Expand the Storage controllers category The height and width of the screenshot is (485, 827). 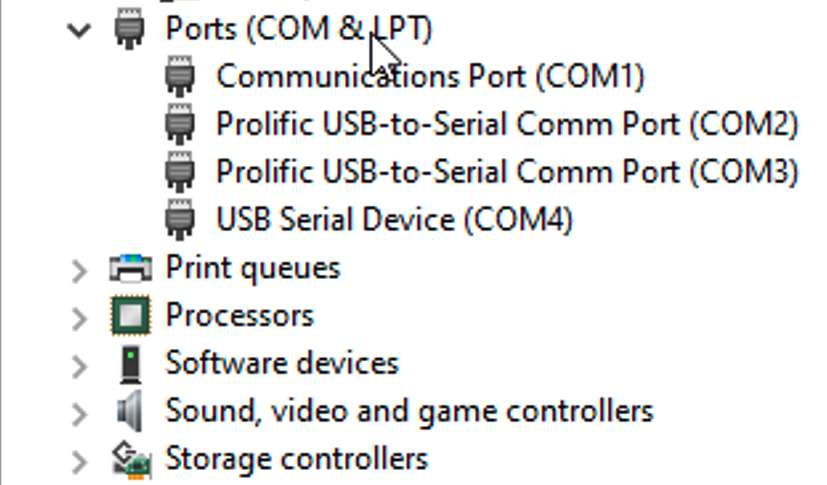(x=79, y=462)
